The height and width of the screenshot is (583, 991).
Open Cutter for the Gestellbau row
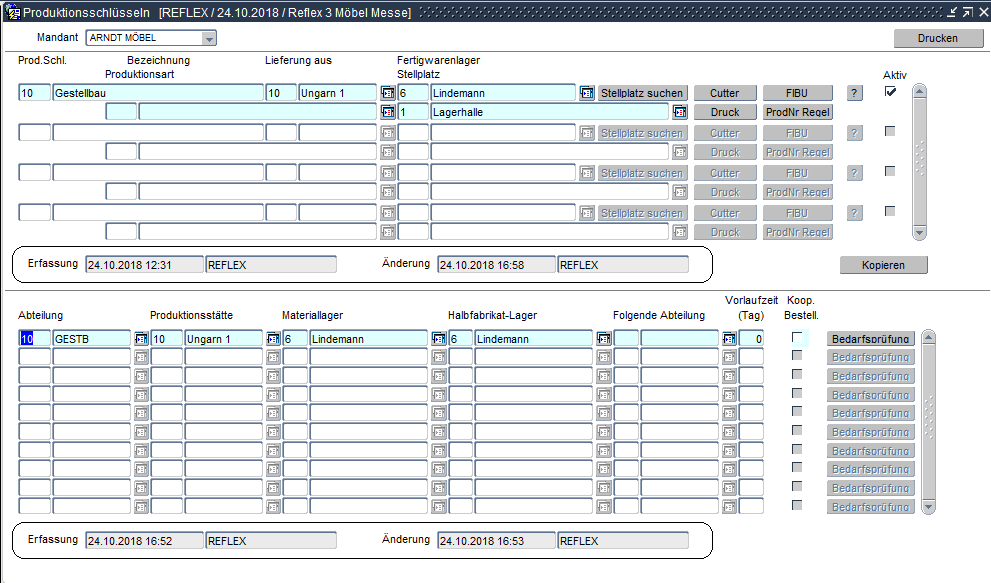725,93
